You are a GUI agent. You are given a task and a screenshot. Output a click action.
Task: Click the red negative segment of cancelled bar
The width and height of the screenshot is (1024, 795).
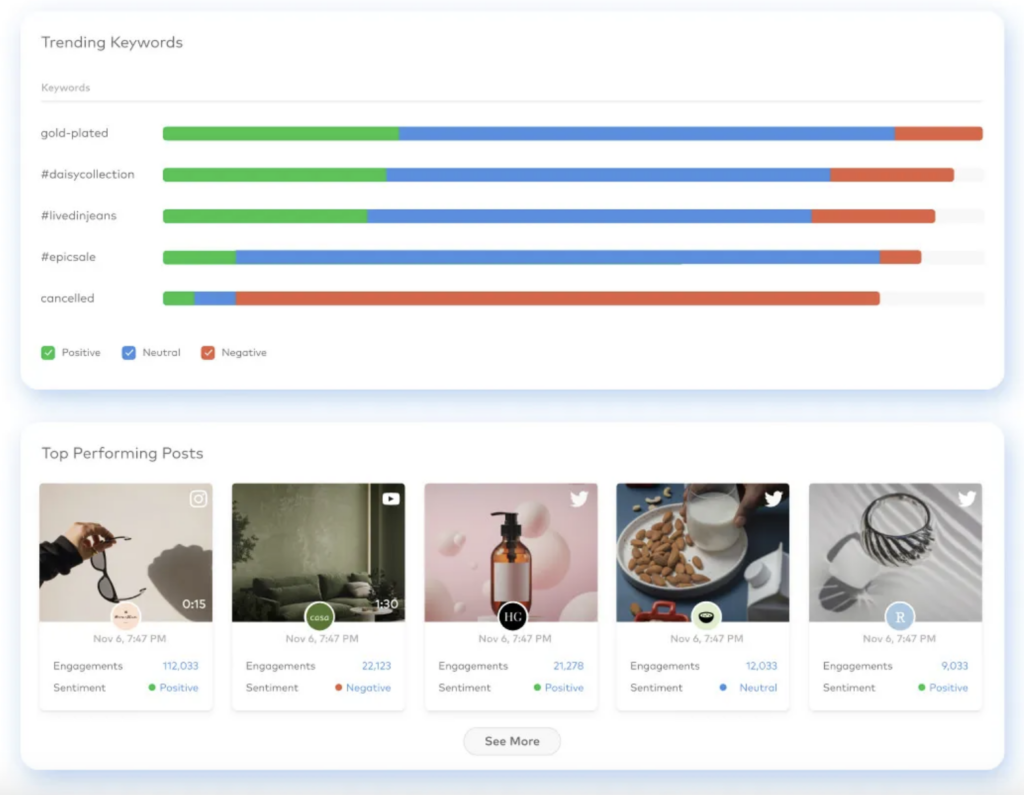[558, 299]
